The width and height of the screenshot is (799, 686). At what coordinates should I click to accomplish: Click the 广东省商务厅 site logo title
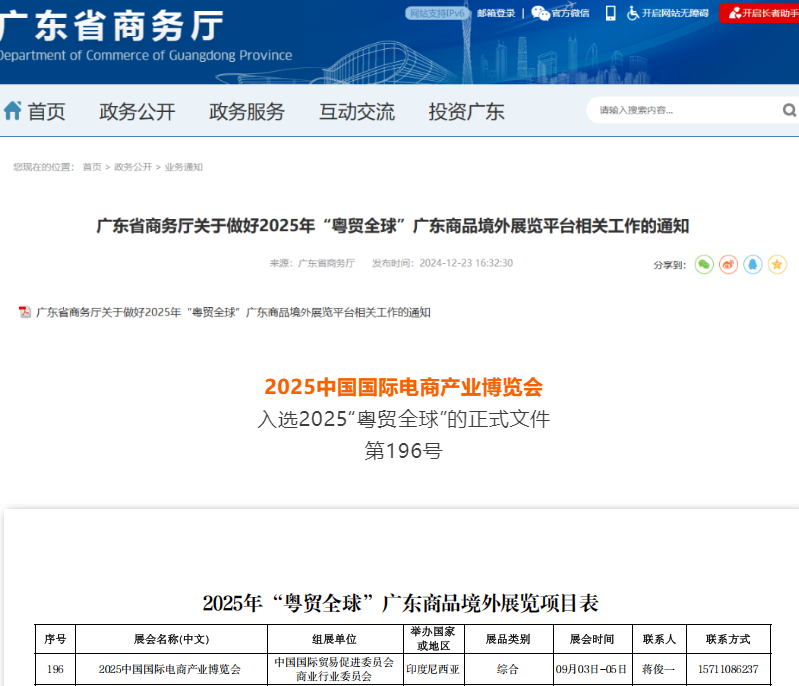(111, 25)
